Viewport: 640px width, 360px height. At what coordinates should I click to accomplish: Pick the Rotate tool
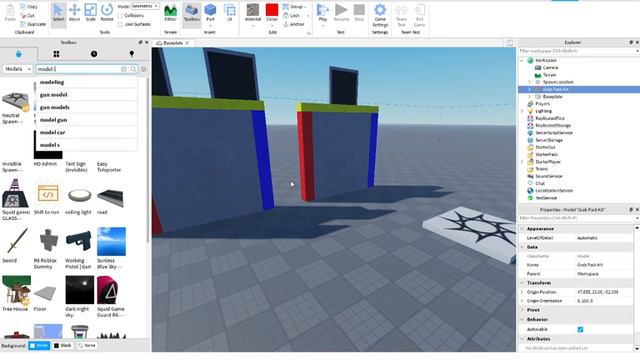107,13
